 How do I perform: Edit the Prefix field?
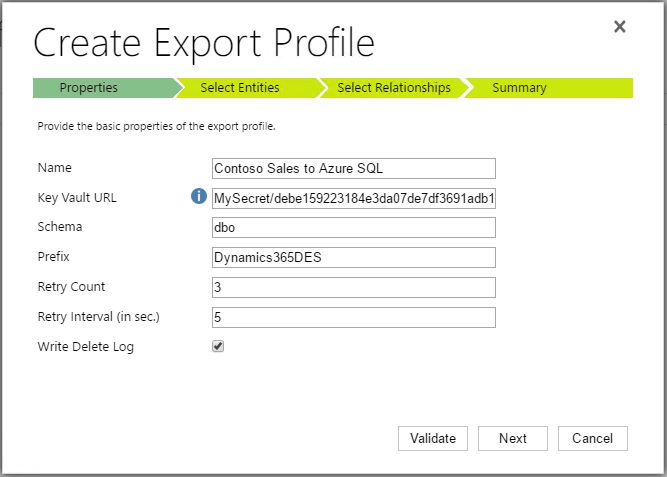354,258
